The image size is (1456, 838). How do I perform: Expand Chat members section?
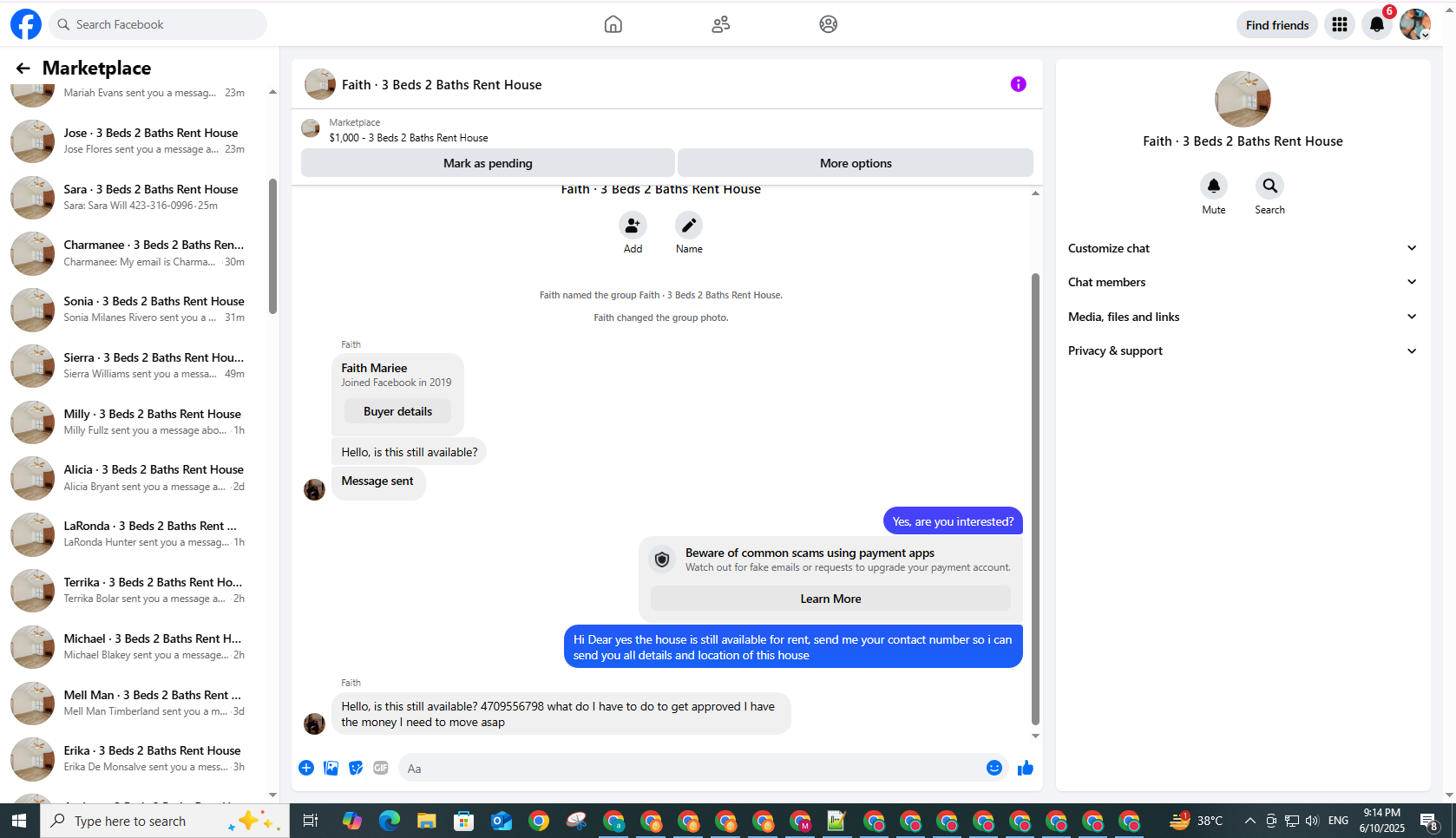[1243, 282]
